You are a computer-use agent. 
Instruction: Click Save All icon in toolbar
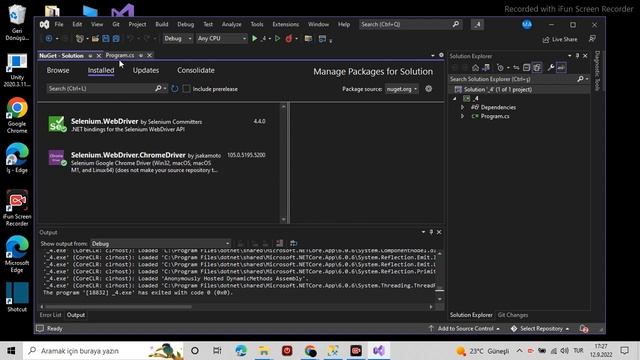[116, 38]
